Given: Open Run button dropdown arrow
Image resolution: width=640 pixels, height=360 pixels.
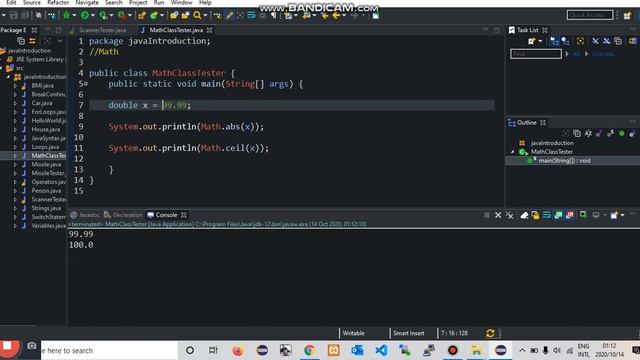Looking at the screenshot, I should pos(93,16).
